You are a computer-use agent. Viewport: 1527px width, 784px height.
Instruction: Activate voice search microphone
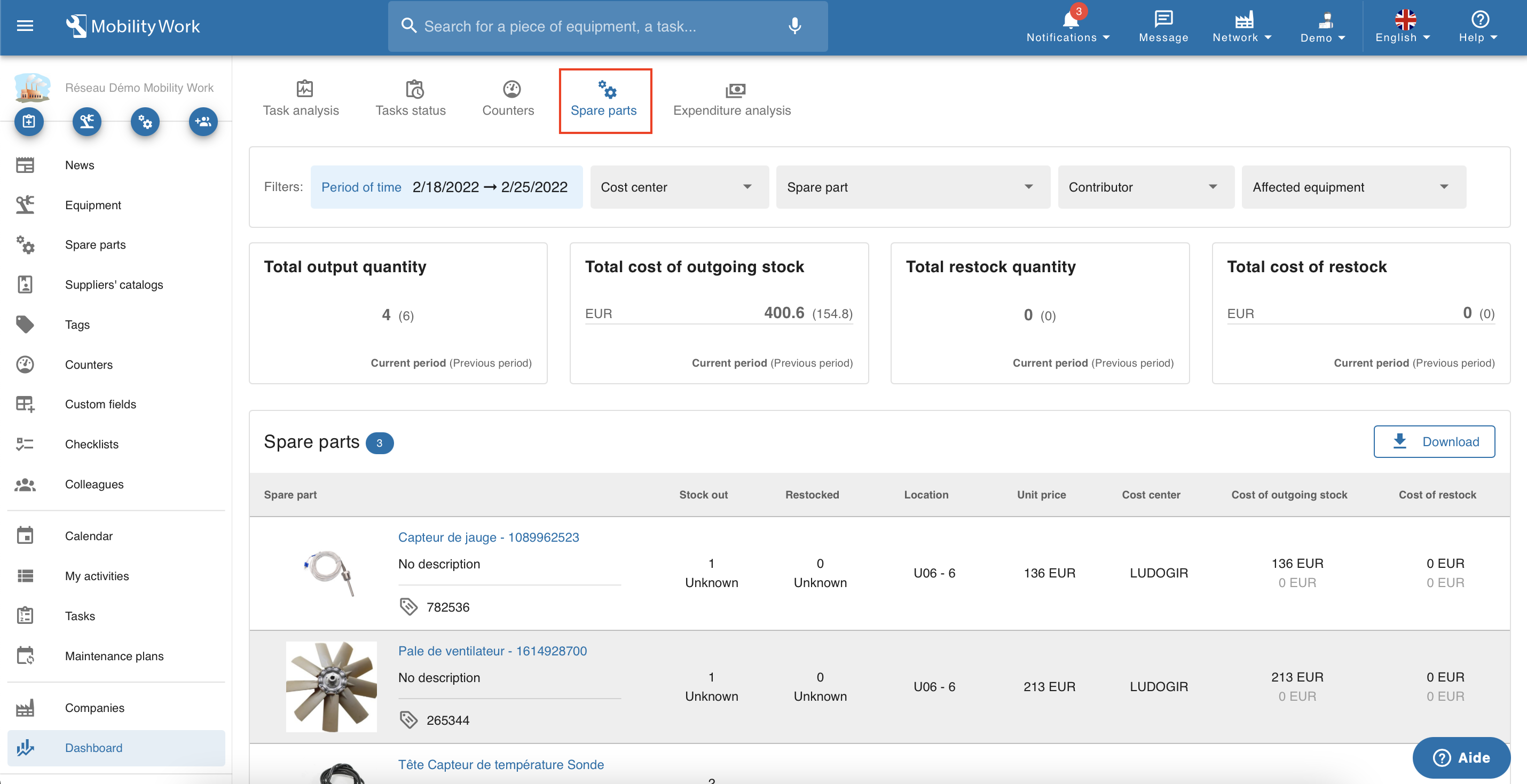[794, 26]
